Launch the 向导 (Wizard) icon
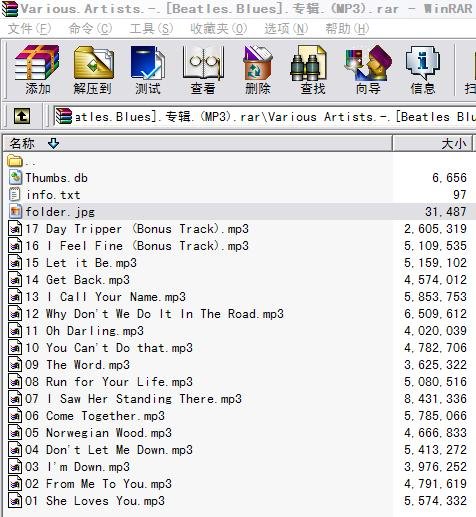 click(x=368, y=70)
